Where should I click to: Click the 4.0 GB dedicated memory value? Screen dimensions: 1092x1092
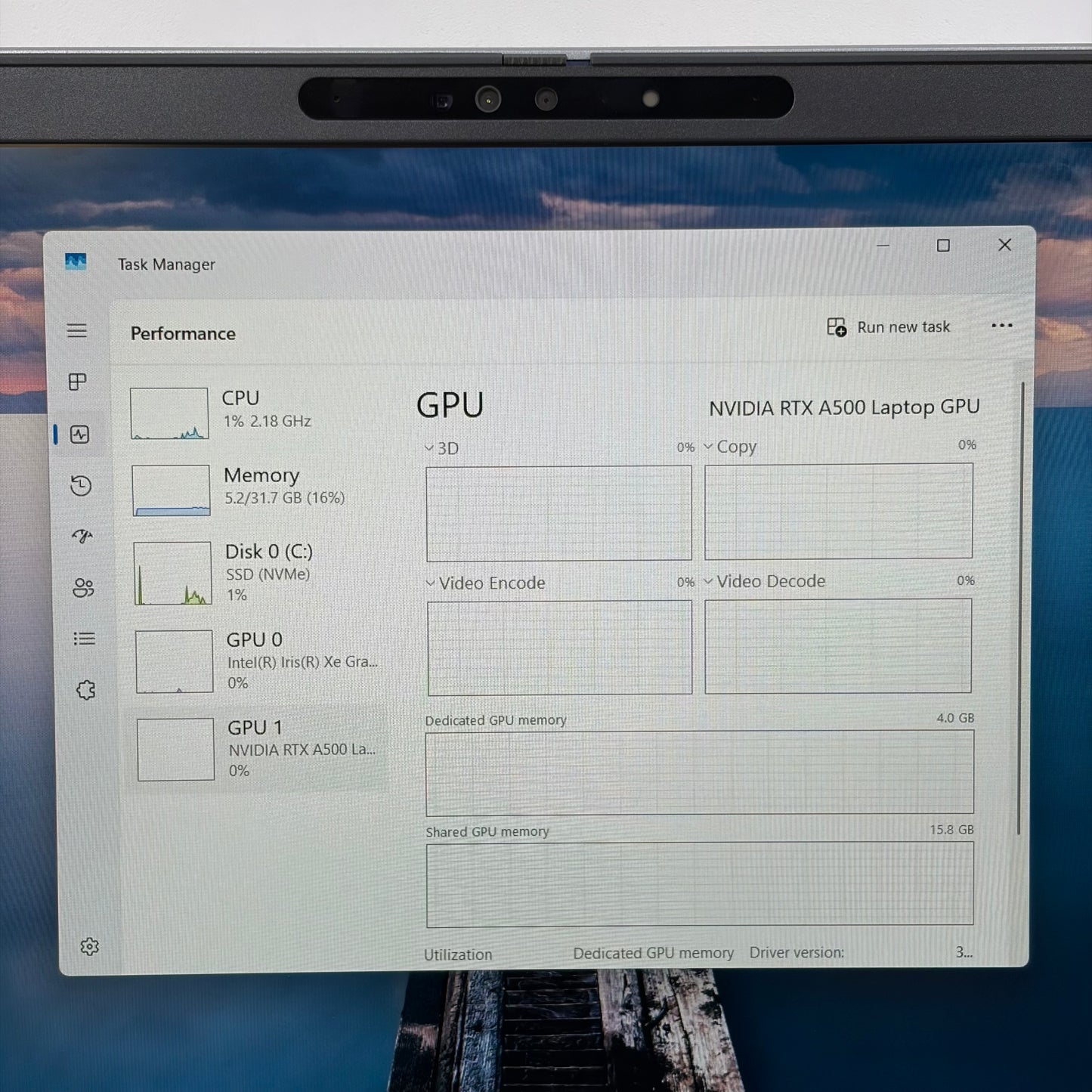tap(955, 718)
